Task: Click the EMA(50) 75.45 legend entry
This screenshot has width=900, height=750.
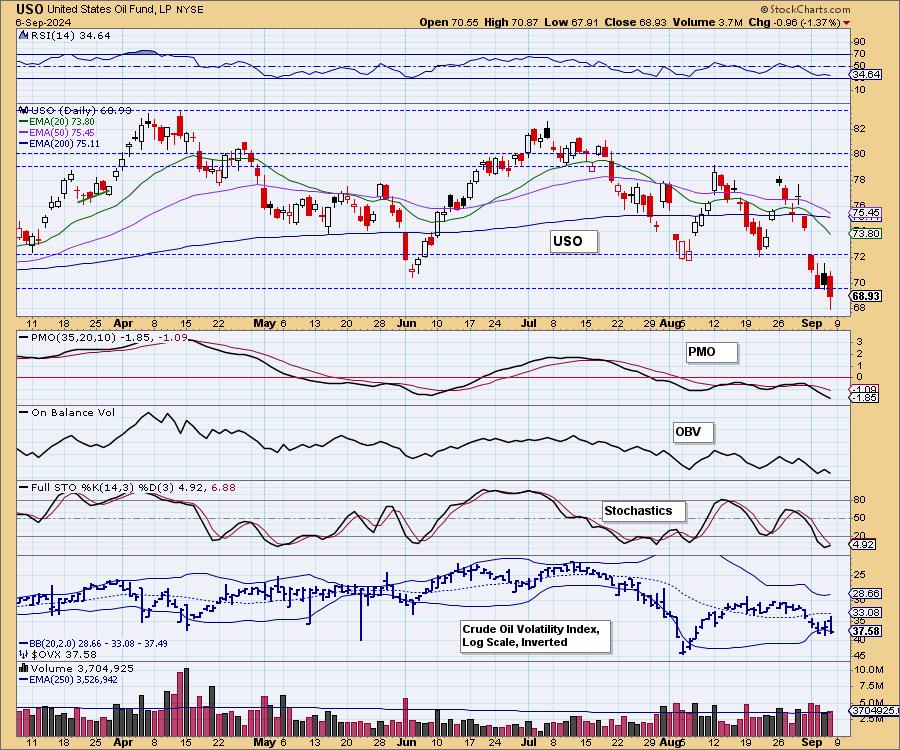Action: tap(57, 133)
